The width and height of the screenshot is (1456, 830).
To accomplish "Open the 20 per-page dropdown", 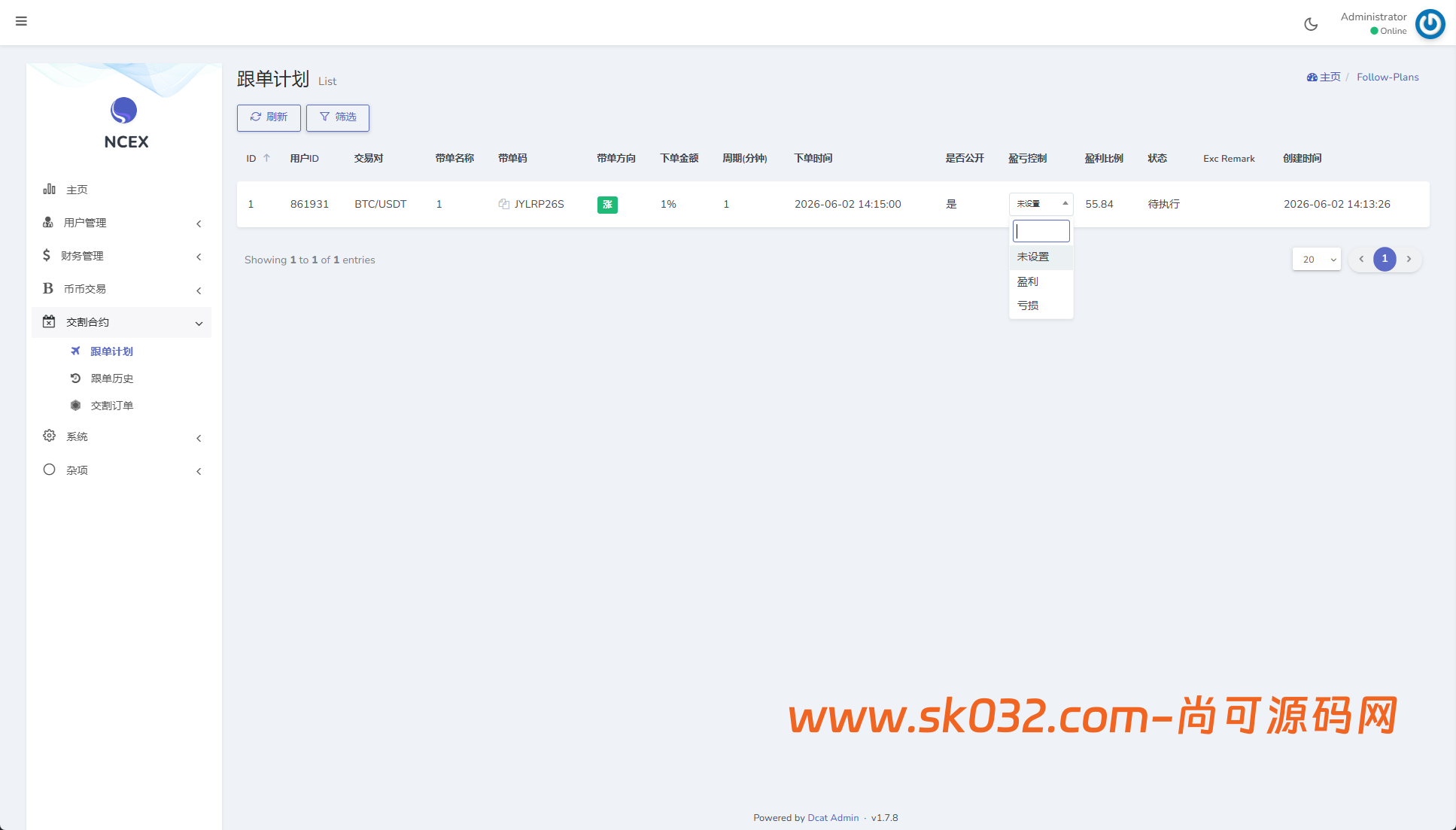I will pos(1316,259).
